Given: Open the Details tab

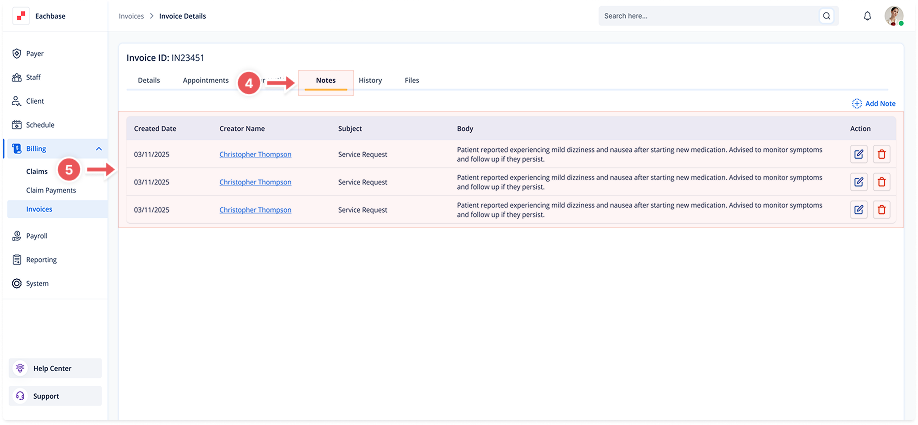Looking at the screenshot, I should [149, 80].
